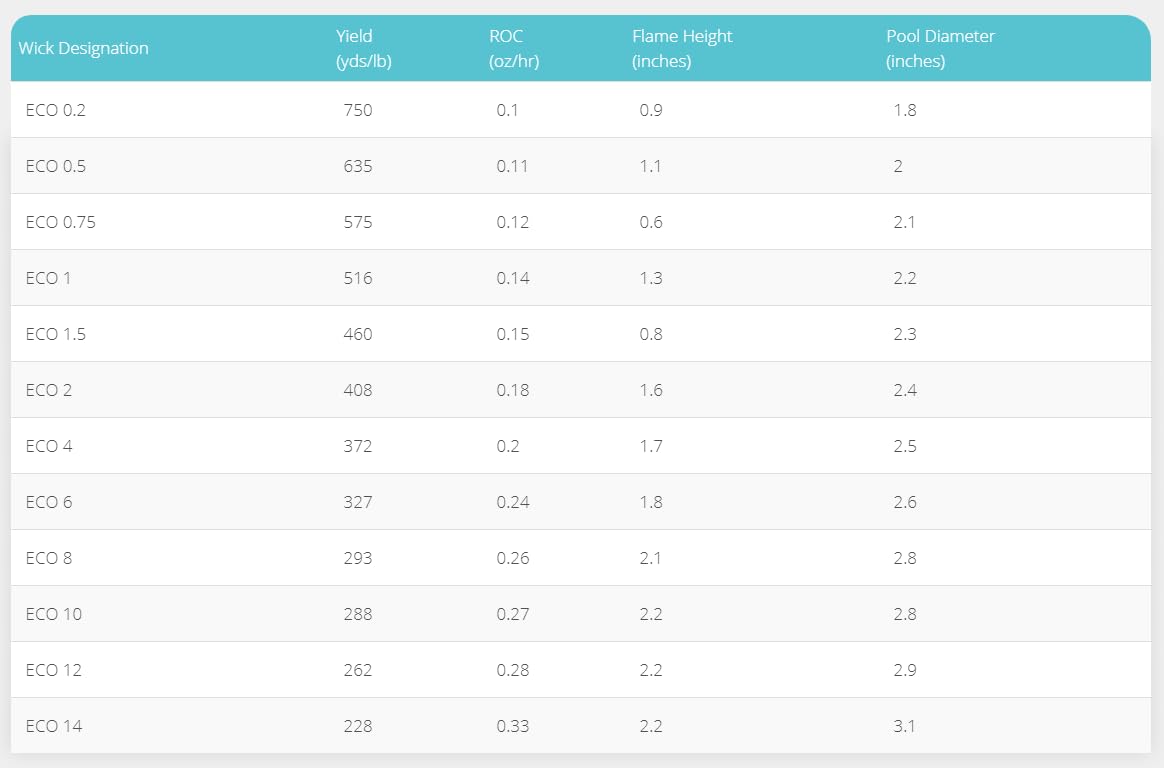The height and width of the screenshot is (768, 1164).
Task: Click the ECO 1.5 wick cell
Action: [56, 334]
